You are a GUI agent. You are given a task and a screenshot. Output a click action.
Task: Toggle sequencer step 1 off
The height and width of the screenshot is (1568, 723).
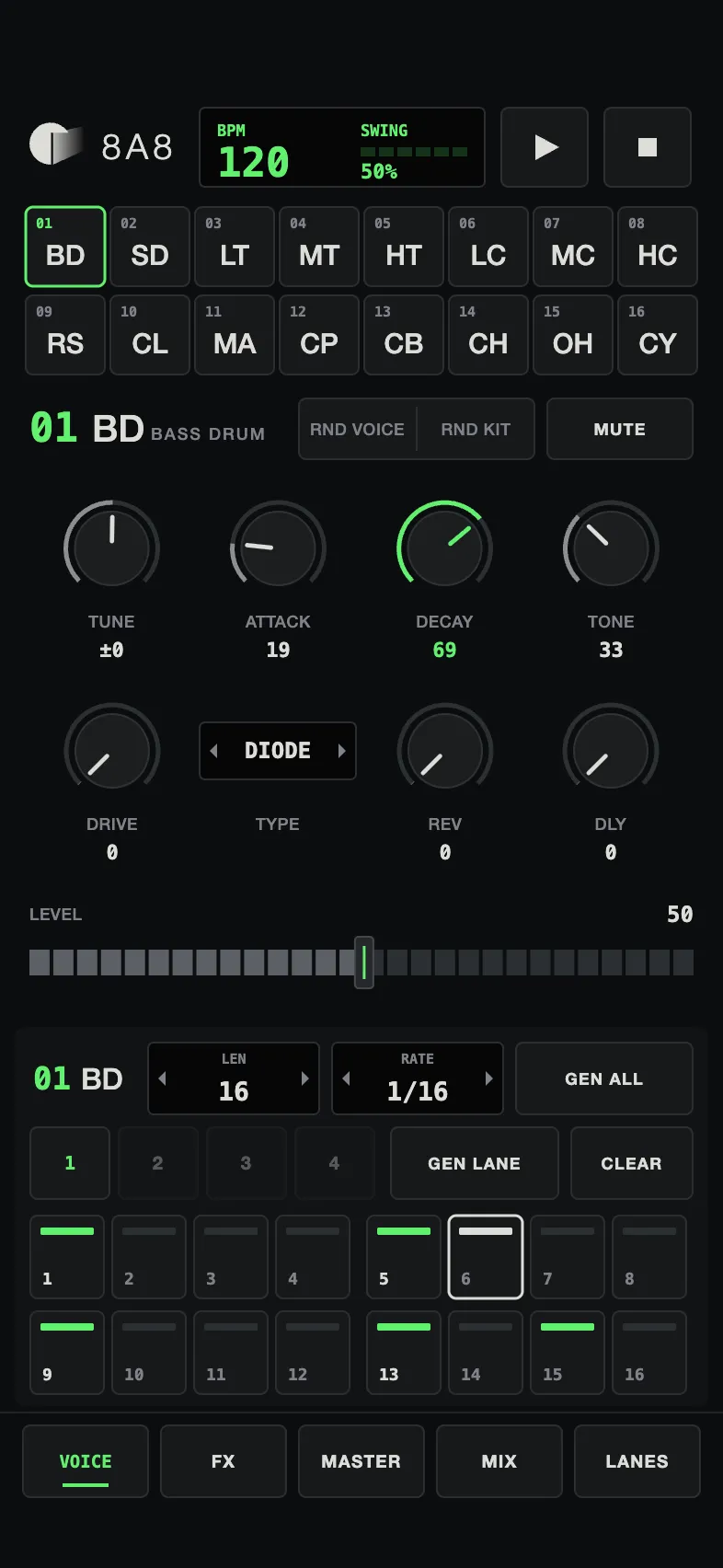[x=67, y=1257]
